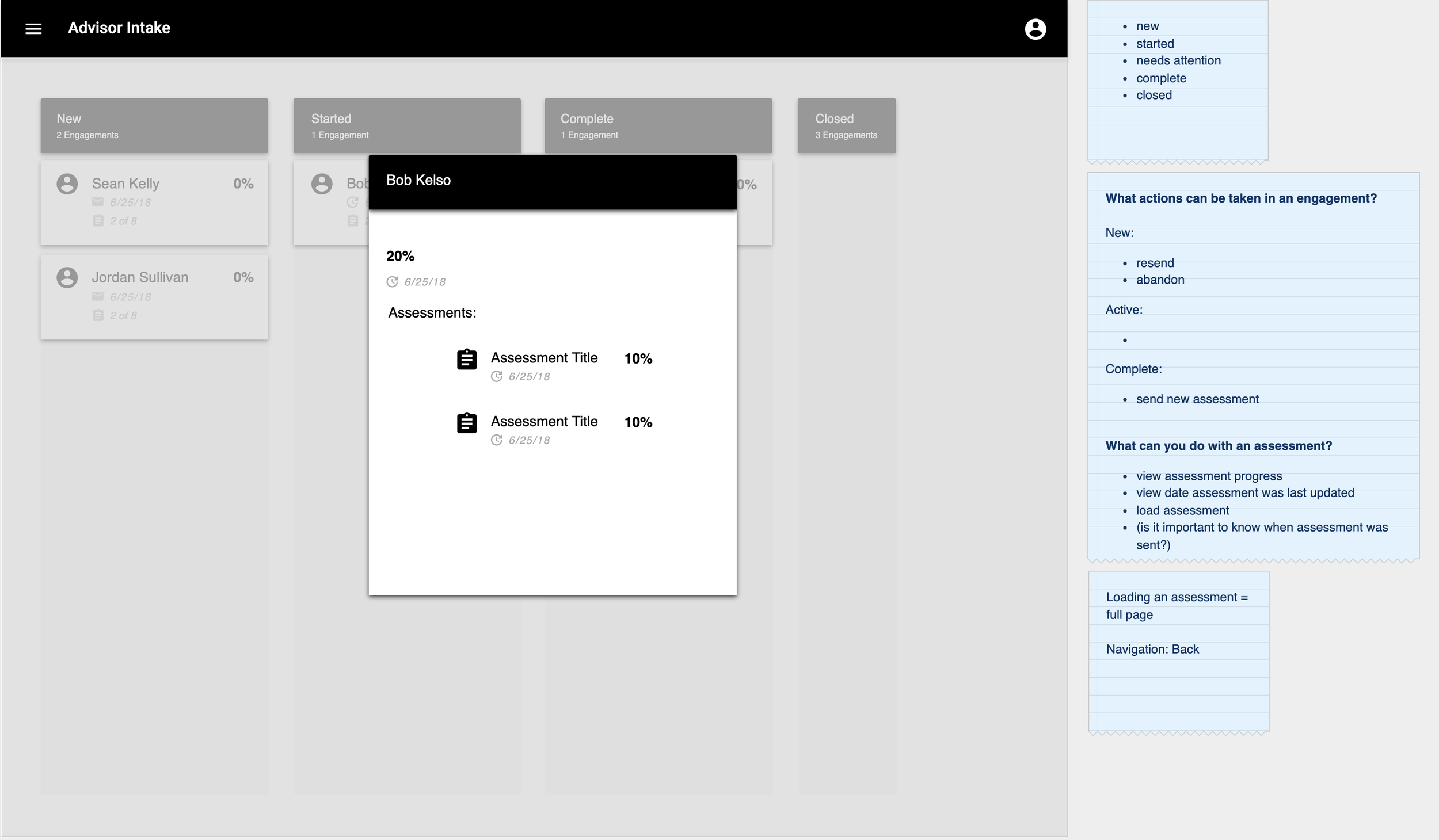The image size is (1439, 840).
Task: Open the hamburger navigation menu
Action: [33, 29]
